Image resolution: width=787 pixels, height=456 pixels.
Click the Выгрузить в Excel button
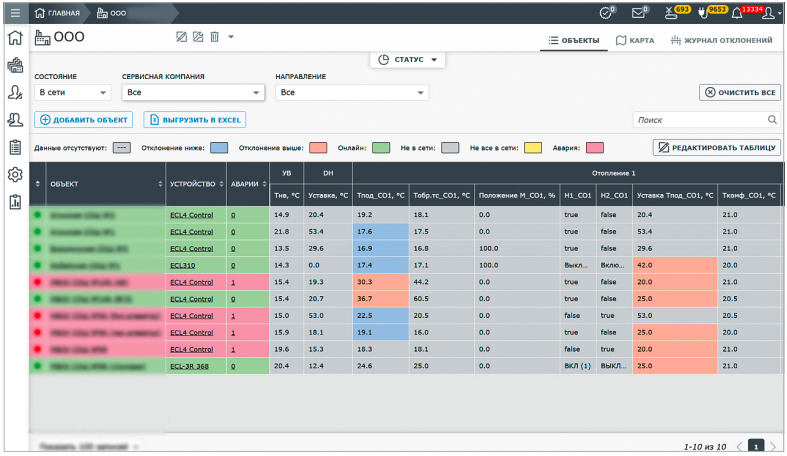[194, 120]
